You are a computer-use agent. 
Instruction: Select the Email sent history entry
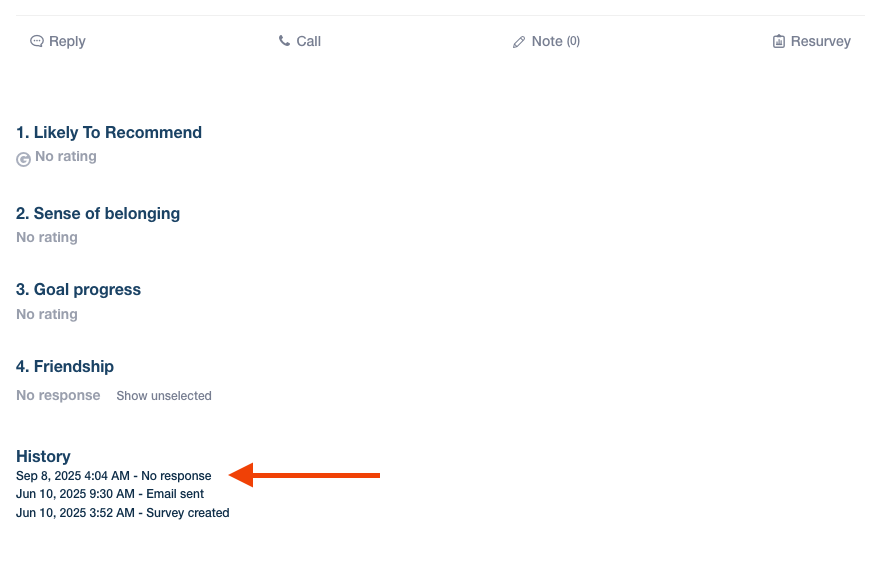tap(110, 494)
